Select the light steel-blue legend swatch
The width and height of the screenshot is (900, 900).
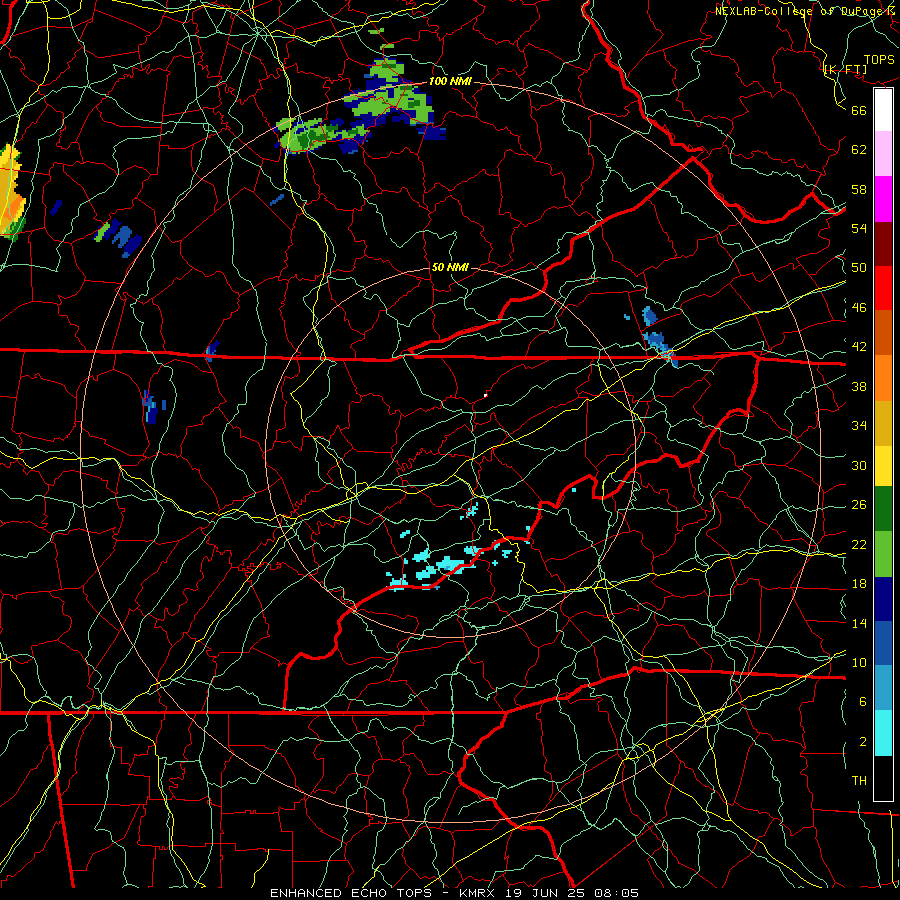pyautogui.click(x=883, y=688)
